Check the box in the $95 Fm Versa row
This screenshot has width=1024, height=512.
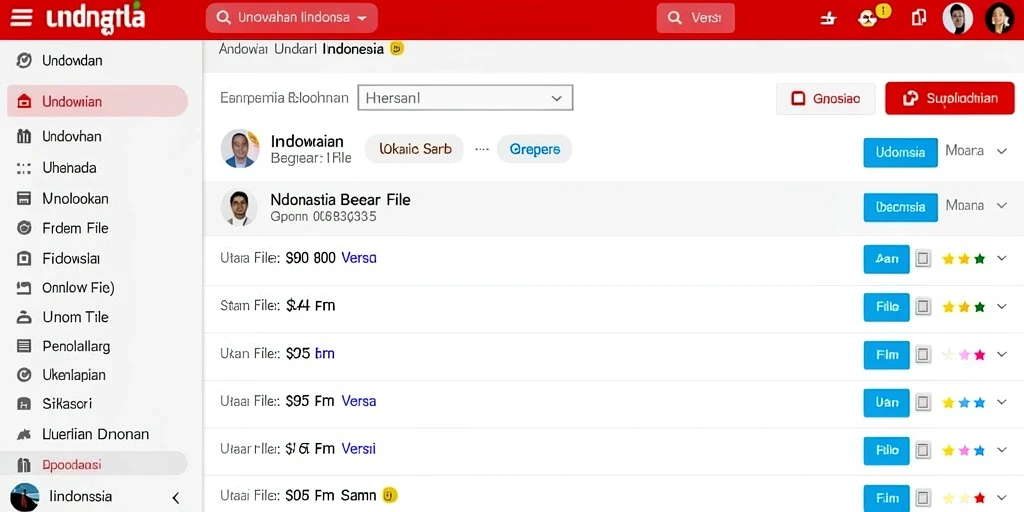point(923,402)
